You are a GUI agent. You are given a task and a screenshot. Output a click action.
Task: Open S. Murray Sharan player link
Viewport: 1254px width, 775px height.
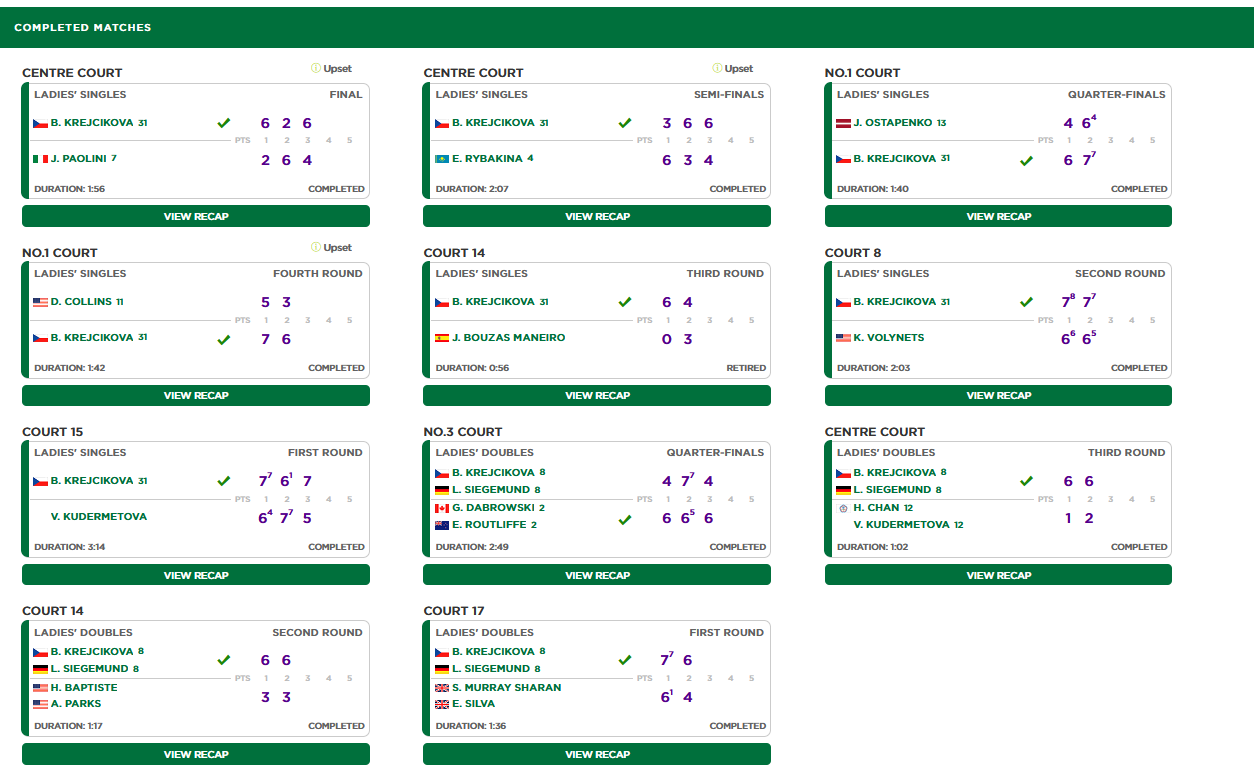click(x=506, y=688)
